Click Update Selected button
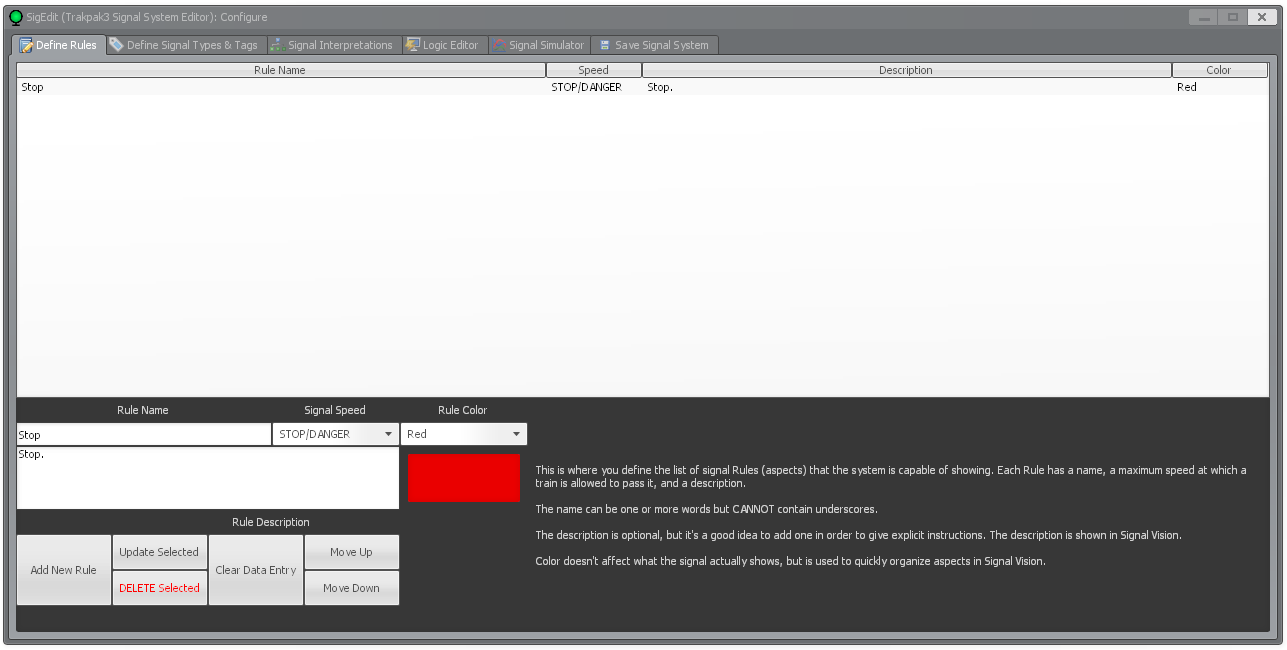 [159, 552]
